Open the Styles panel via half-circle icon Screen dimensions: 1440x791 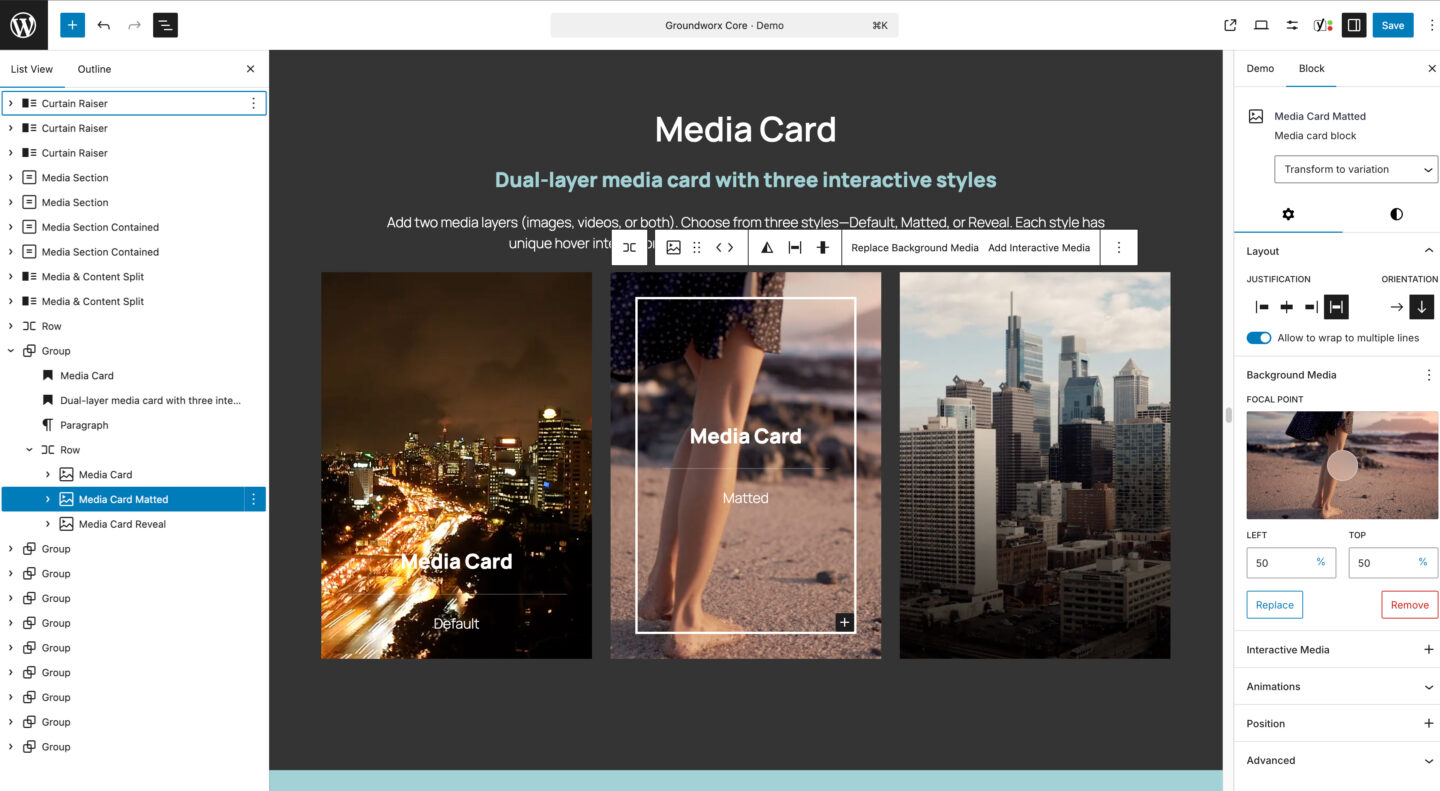pos(1396,214)
